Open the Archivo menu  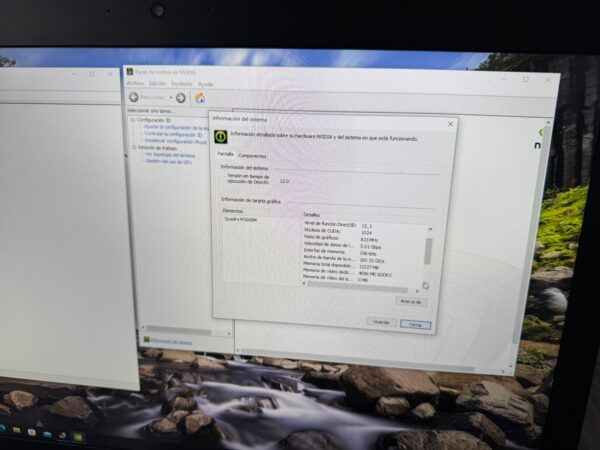(x=135, y=83)
